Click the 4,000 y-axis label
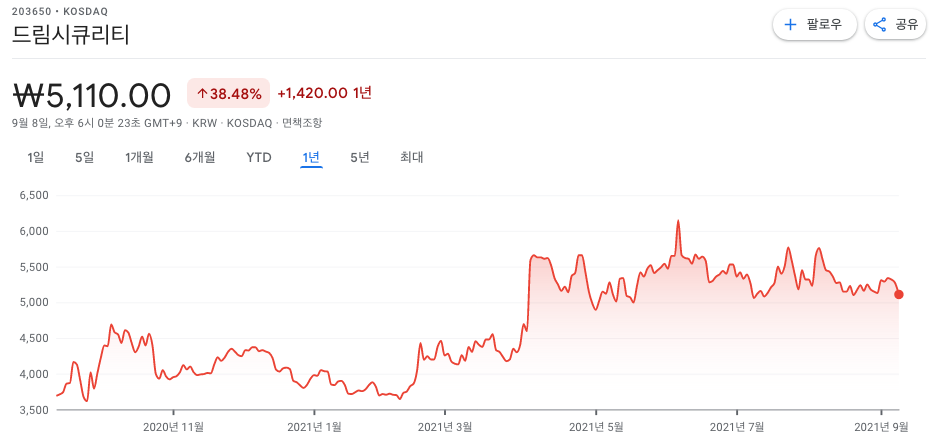 pyautogui.click(x=34, y=374)
